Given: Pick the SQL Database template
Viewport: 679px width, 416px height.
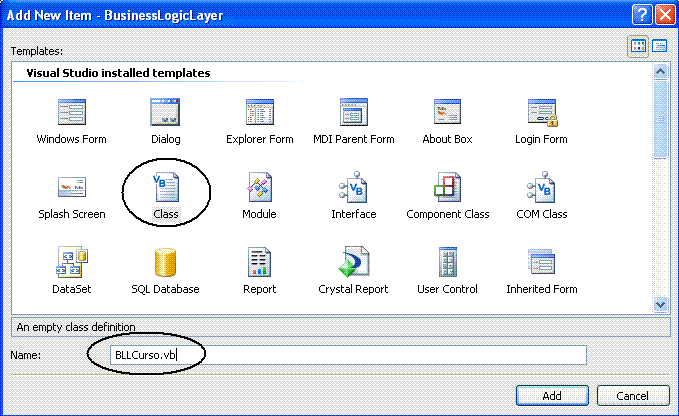Looking at the screenshot, I should [165, 271].
